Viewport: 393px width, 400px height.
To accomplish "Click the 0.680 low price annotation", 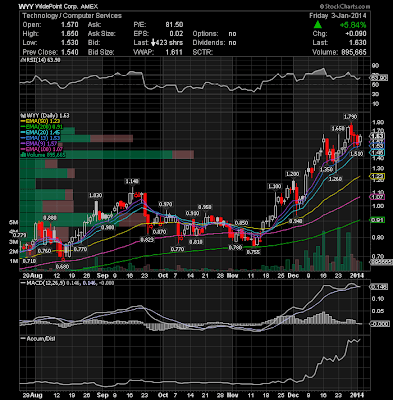I will coord(62,267).
